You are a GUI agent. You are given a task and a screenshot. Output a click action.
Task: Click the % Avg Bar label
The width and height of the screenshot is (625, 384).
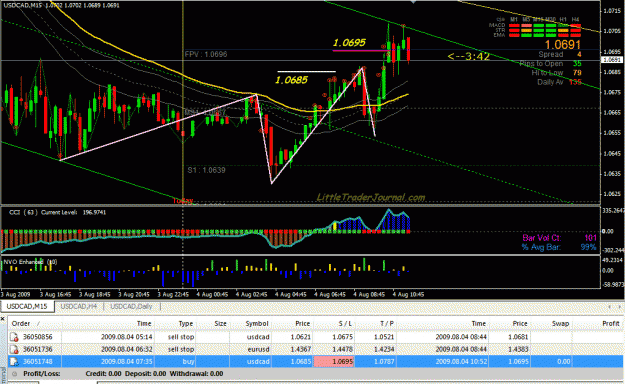(x=541, y=247)
